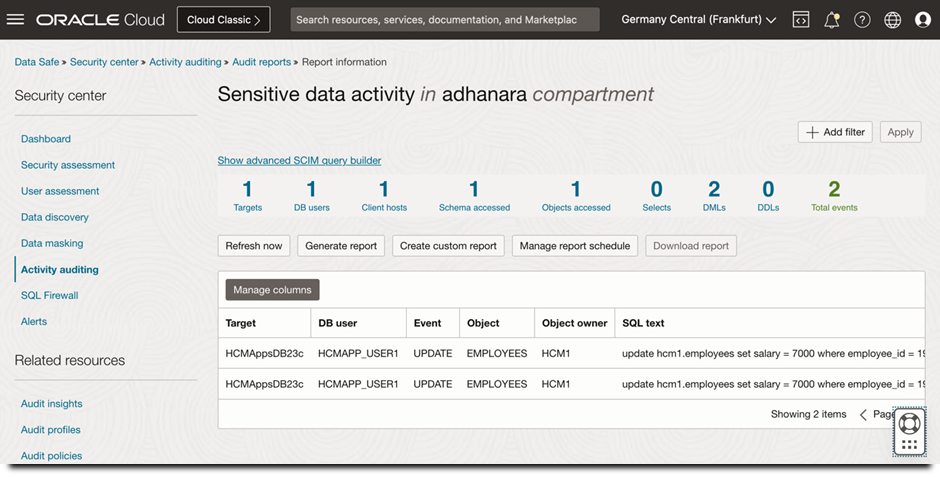The height and width of the screenshot is (477, 940).
Task: Click the Refresh now button
Action: pyautogui.click(x=254, y=246)
